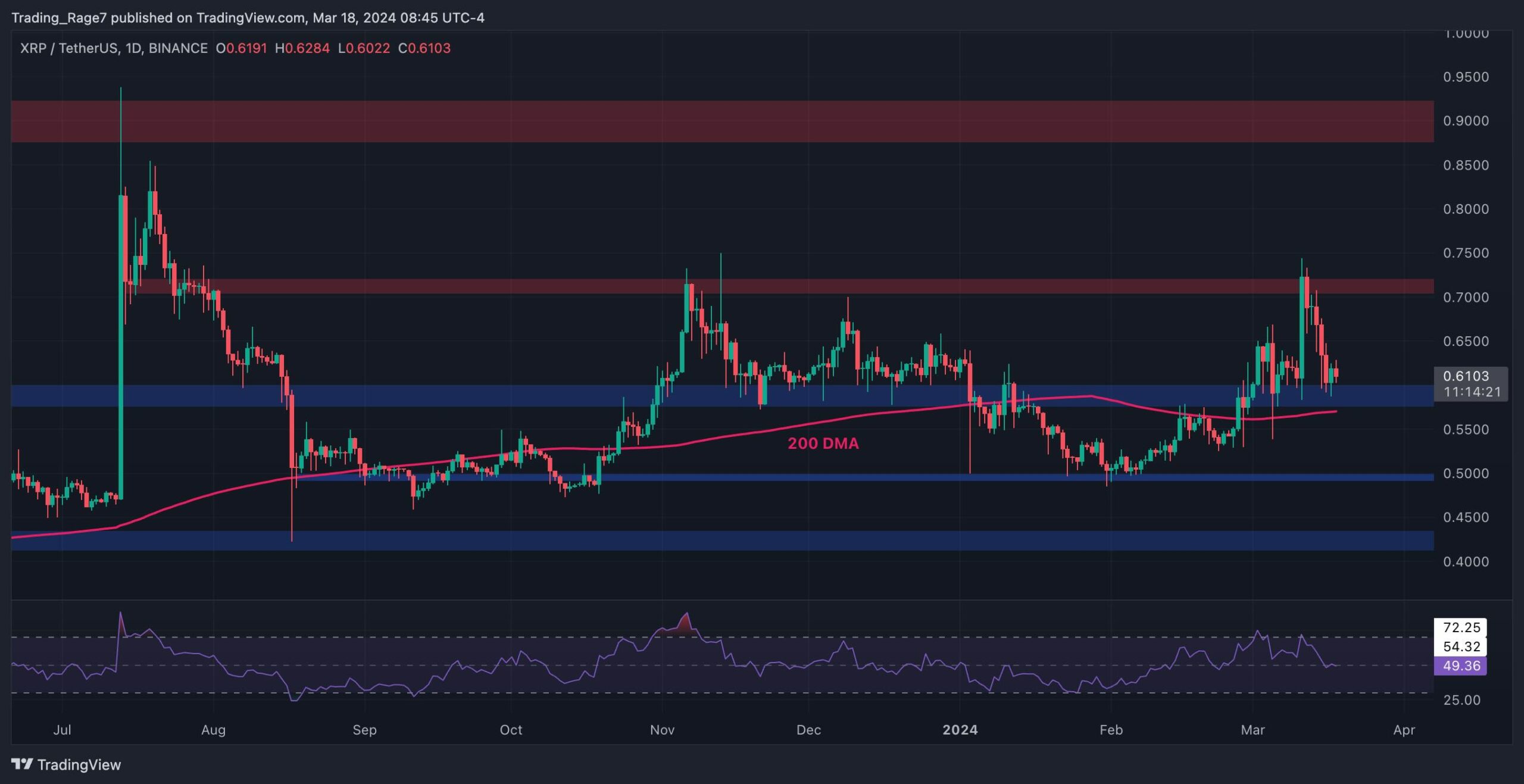
Task: Click the 200 DMA label
Action: pos(823,443)
